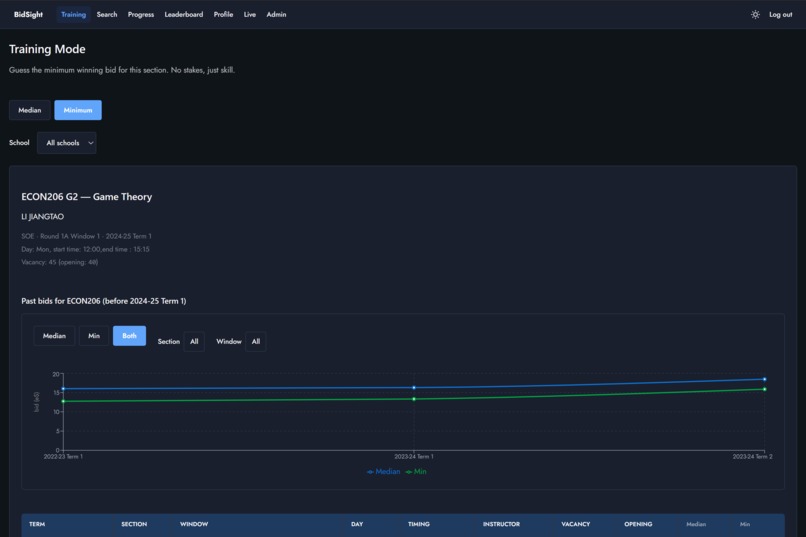The width and height of the screenshot is (806, 537).
Task: Click the instructor name LI JIANGTAO
Action: click(43, 217)
